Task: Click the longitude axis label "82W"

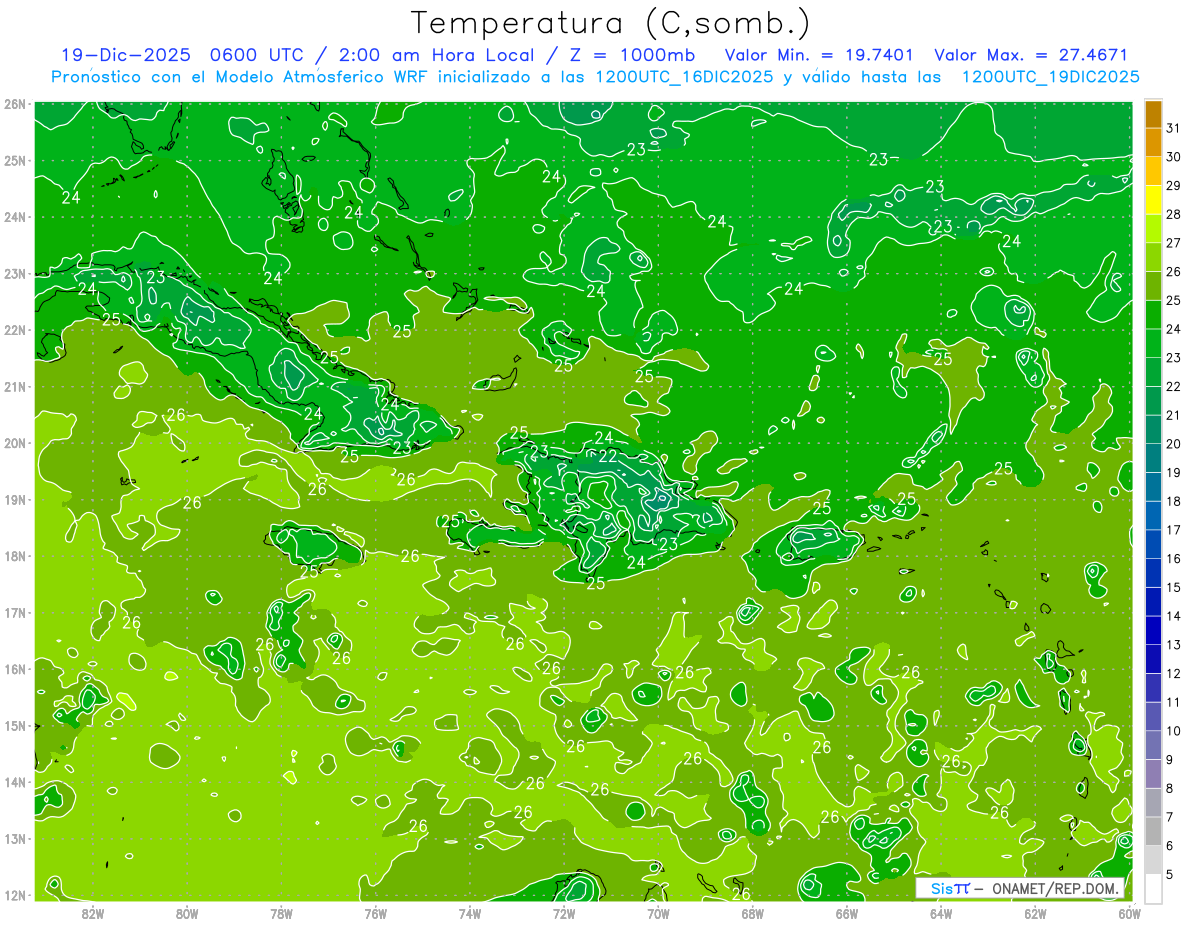Action: [x=92, y=912]
